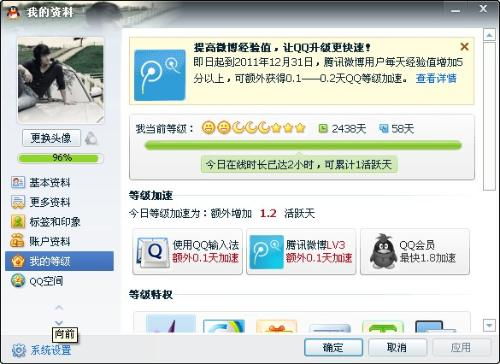Click the green icon beside 2438天
This screenshot has width=500, height=364.
pyautogui.click(x=323, y=128)
